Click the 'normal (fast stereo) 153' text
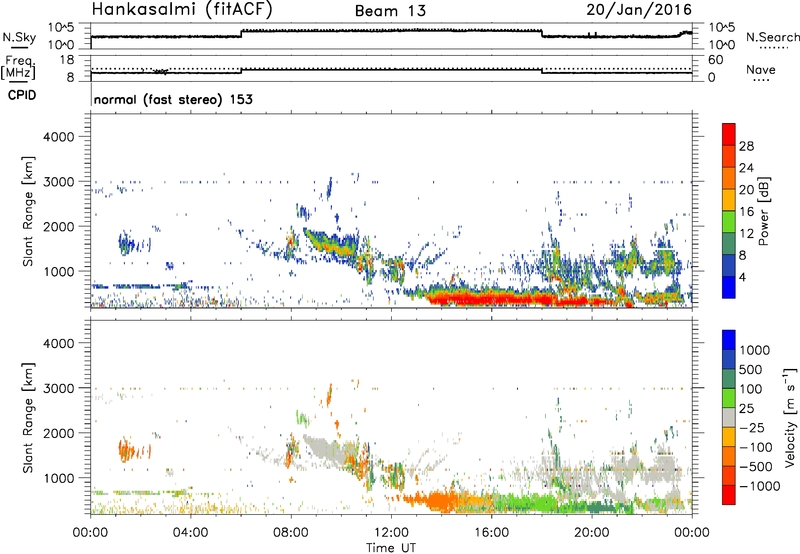 173,99
